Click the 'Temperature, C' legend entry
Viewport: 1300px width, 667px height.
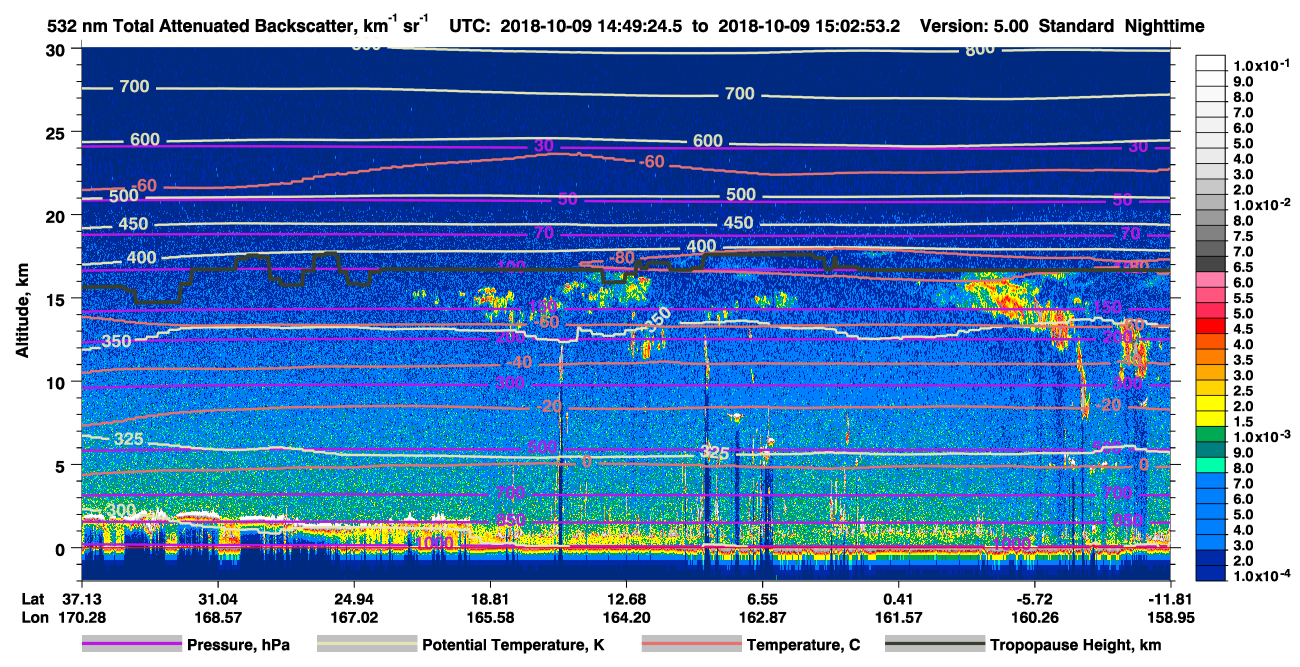(803, 646)
